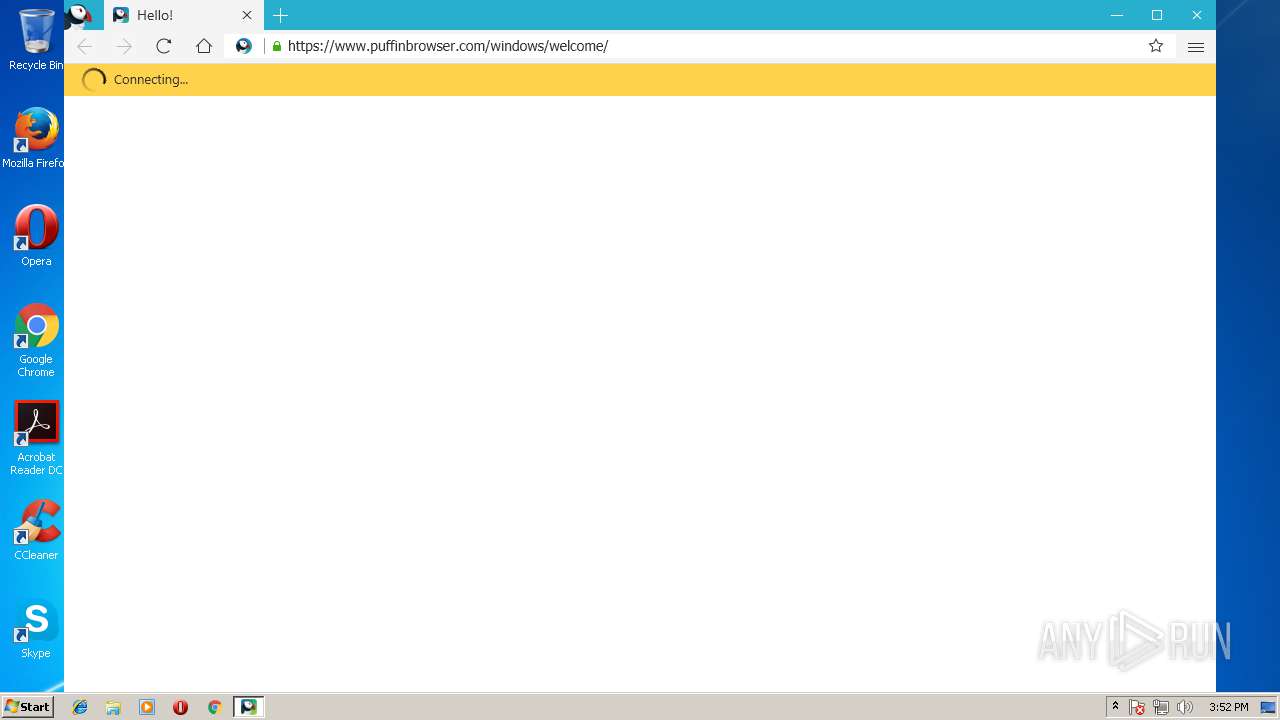Screen dimensions: 1280x720
Task: Open Chrome from the taskbar
Action: [x=214, y=707]
